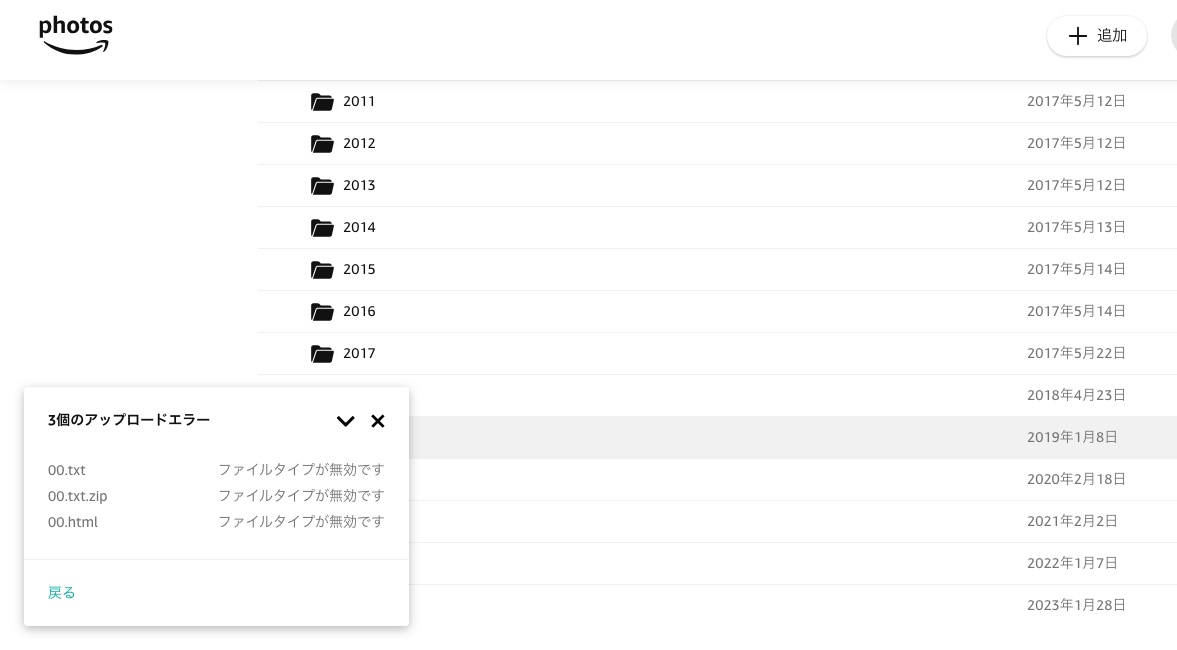Click the folder icon for 2016

coord(322,312)
